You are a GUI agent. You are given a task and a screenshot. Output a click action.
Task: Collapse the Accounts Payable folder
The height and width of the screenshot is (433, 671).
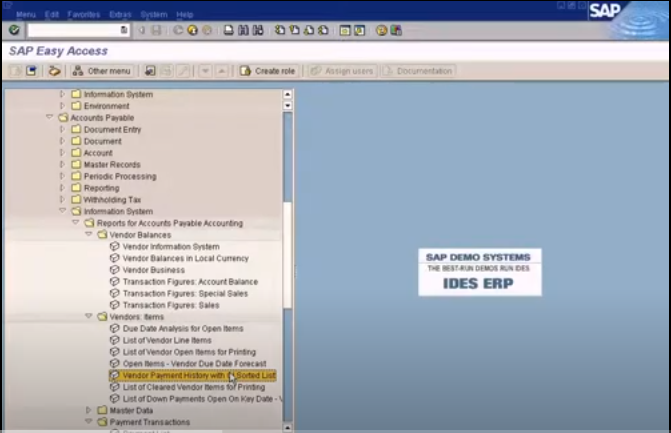(x=49, y=117)
